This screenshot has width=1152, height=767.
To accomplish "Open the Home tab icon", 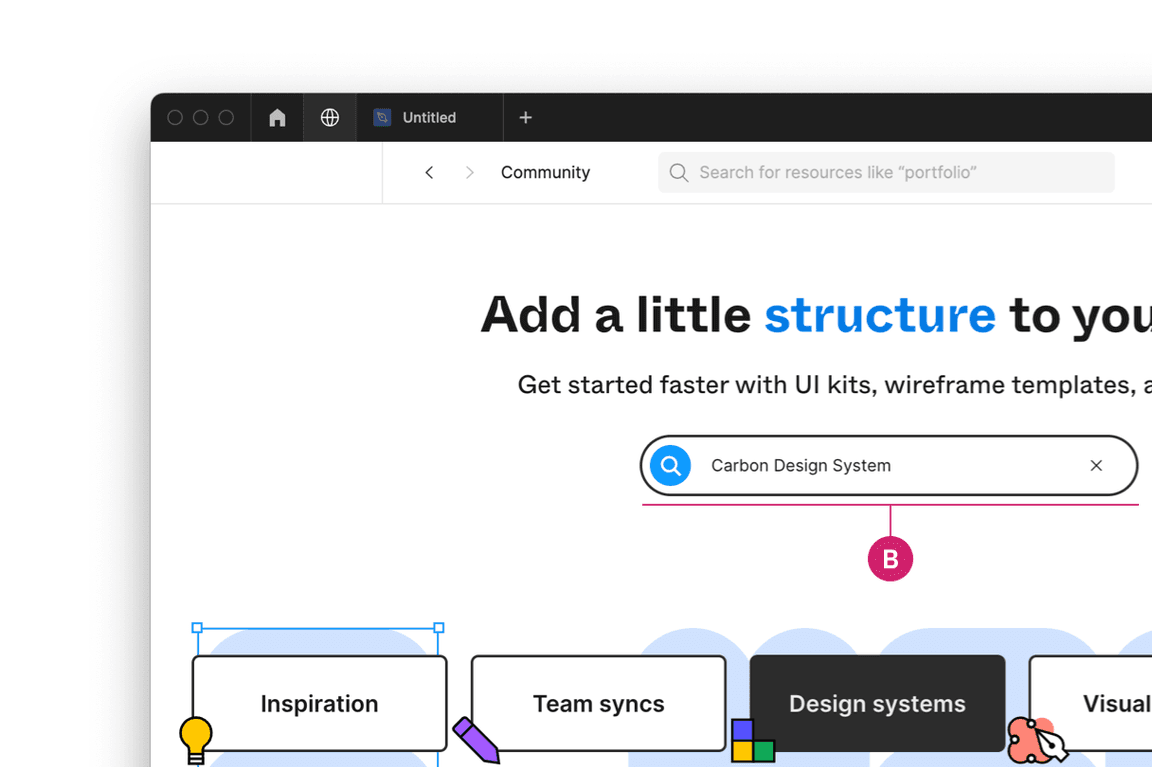I will coord(277,118).
